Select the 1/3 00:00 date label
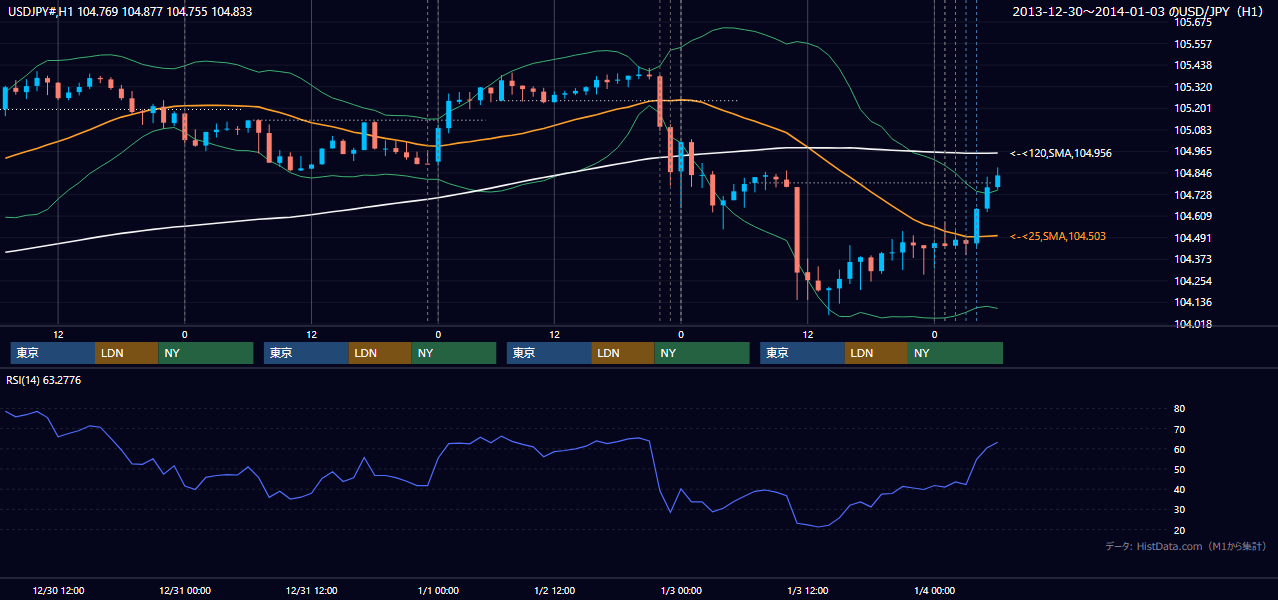The image size is (1278, 600). (681, 590)
